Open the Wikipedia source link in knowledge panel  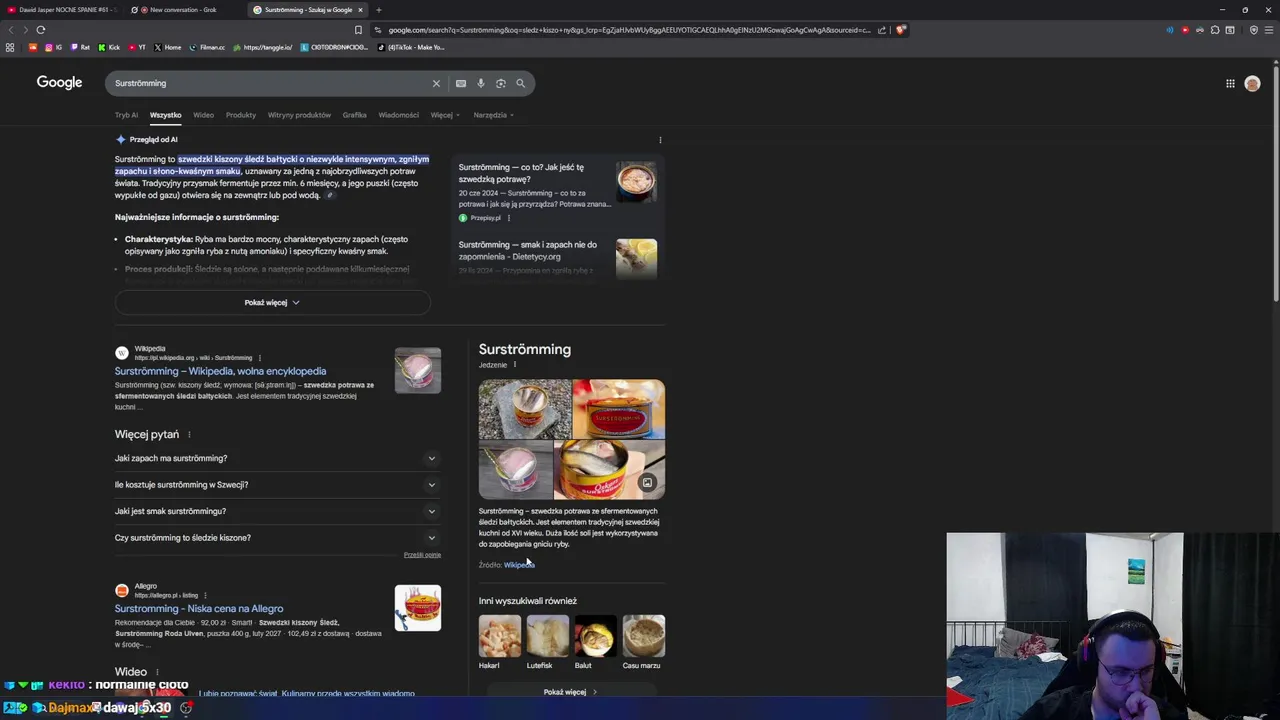tap(519, 565)
